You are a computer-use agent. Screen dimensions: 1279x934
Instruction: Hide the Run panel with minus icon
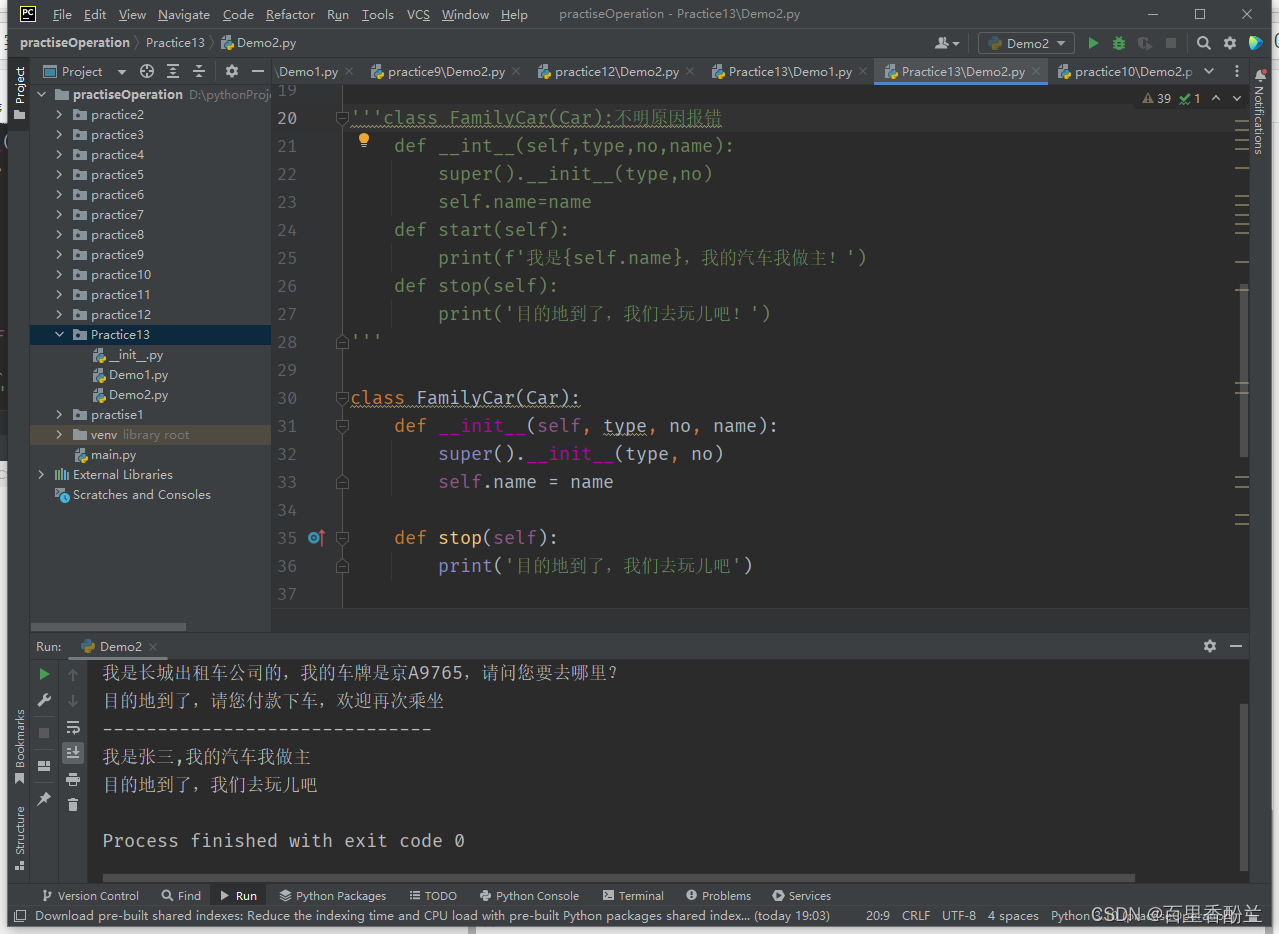click(x=1236, y=646)
